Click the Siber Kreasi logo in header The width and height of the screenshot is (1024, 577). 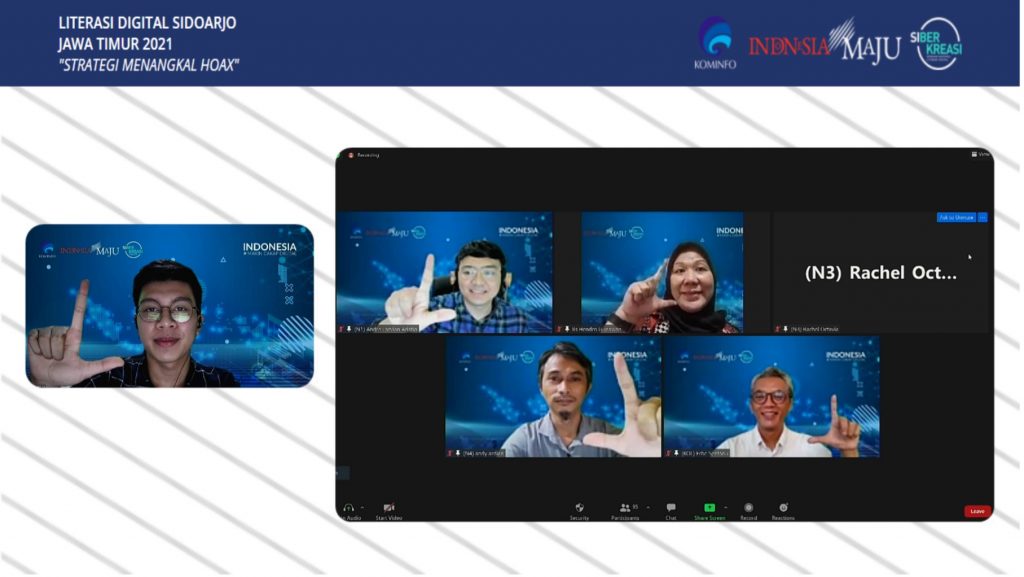pos(939,44)
